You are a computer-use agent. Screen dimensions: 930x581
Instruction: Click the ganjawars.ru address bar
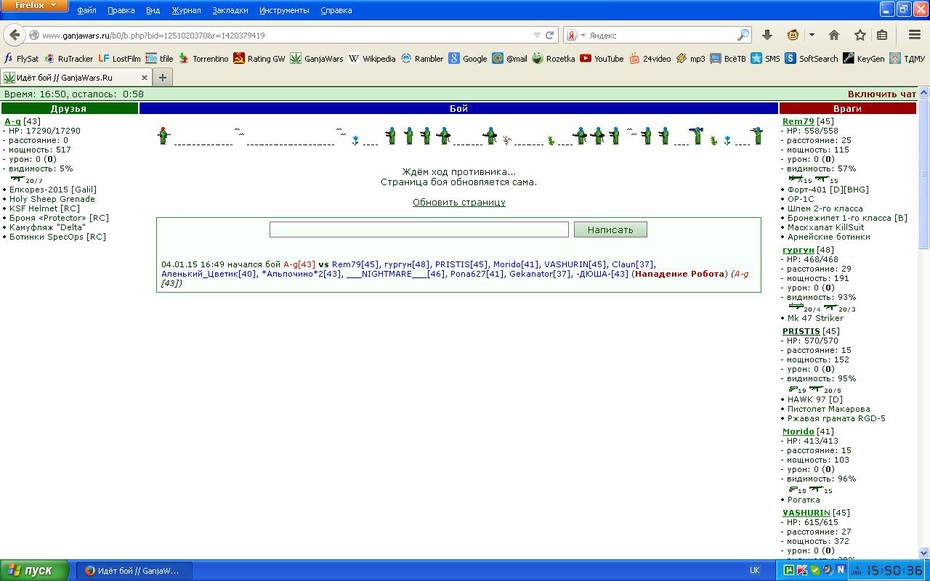[x=285, y=36]
